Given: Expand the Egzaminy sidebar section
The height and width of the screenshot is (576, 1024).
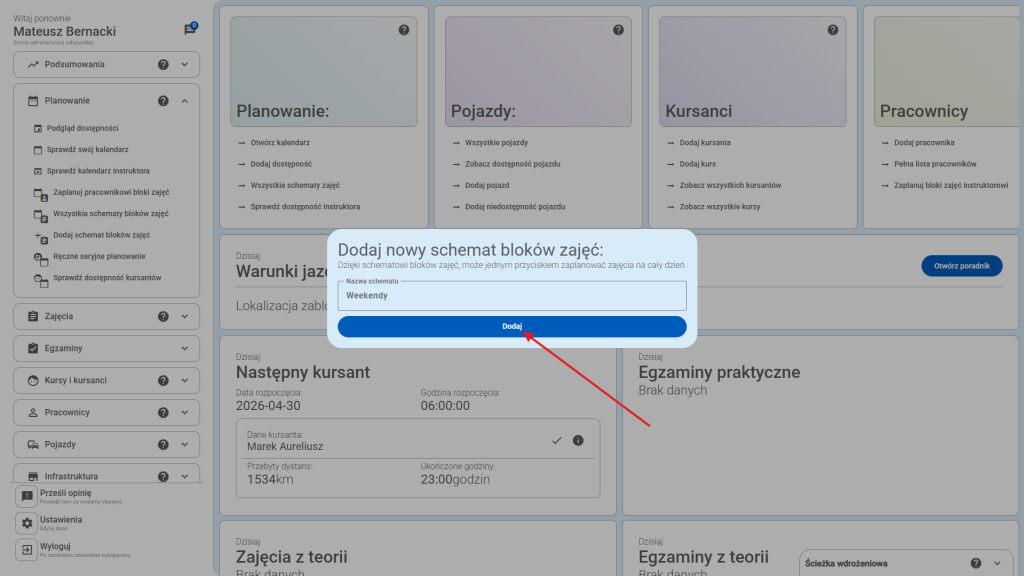Looking at the screenshot, I should (x=185, y=349).
